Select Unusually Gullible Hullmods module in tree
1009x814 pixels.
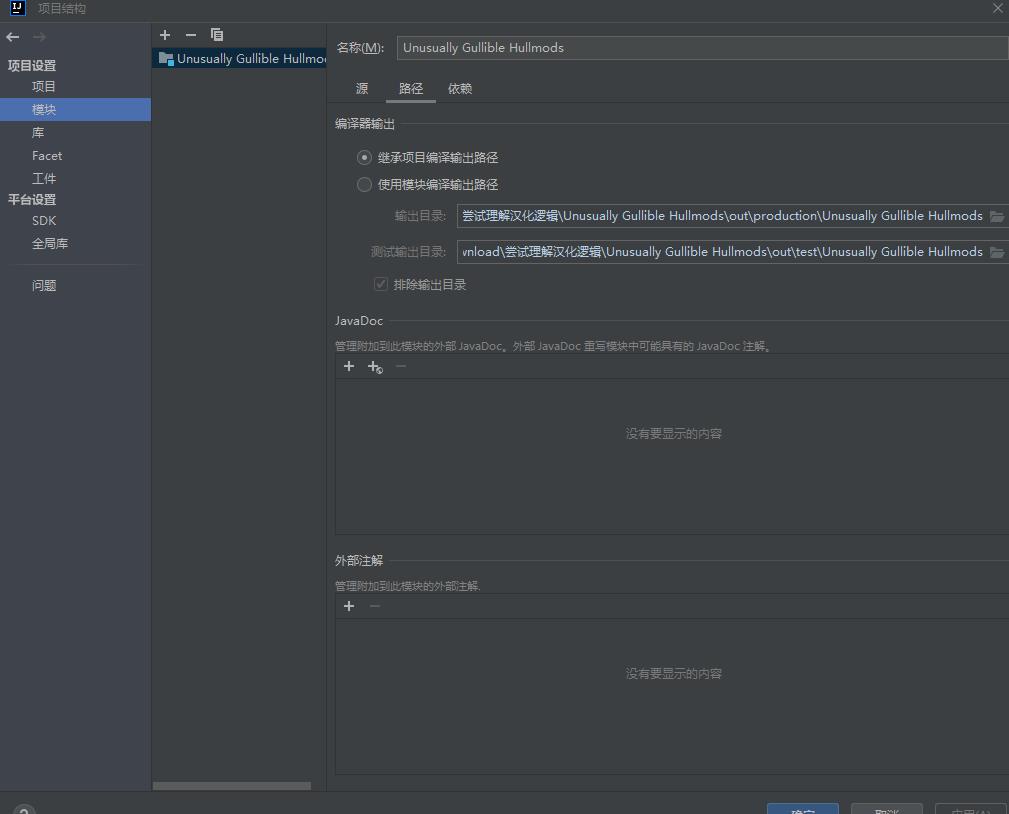pos(250,59)
